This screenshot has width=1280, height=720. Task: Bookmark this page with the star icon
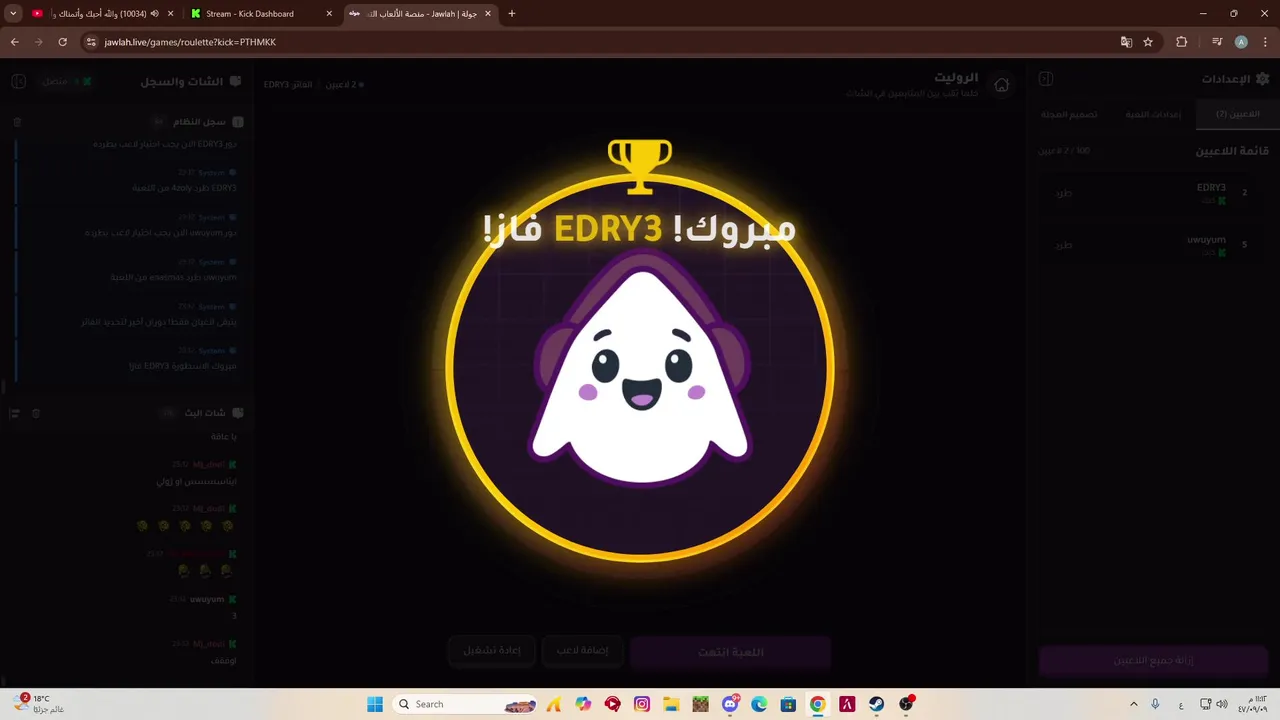[x=1148, y=42]
